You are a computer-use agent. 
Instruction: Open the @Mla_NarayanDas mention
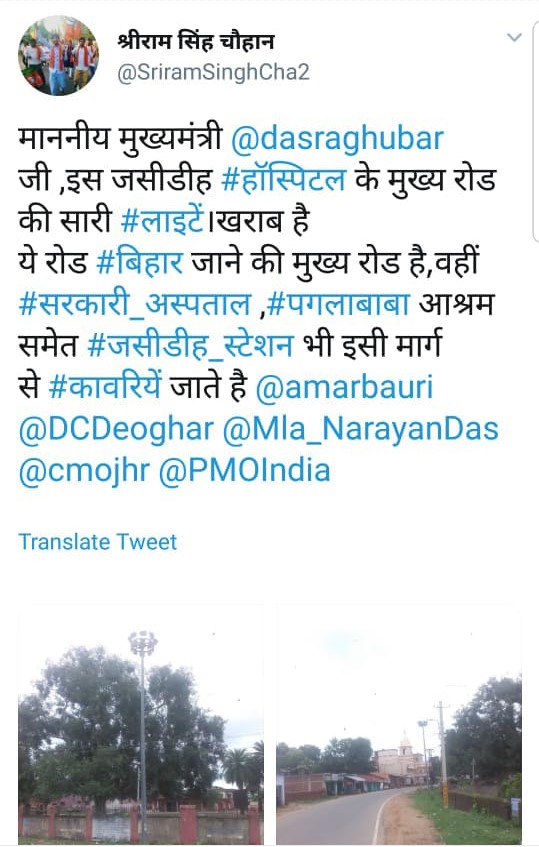[361, 428]
